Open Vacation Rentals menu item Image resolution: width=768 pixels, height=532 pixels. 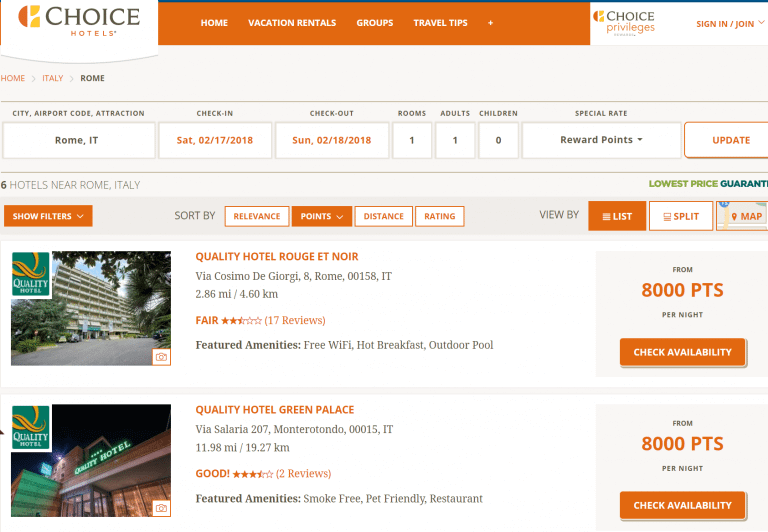tap(292, 23)
